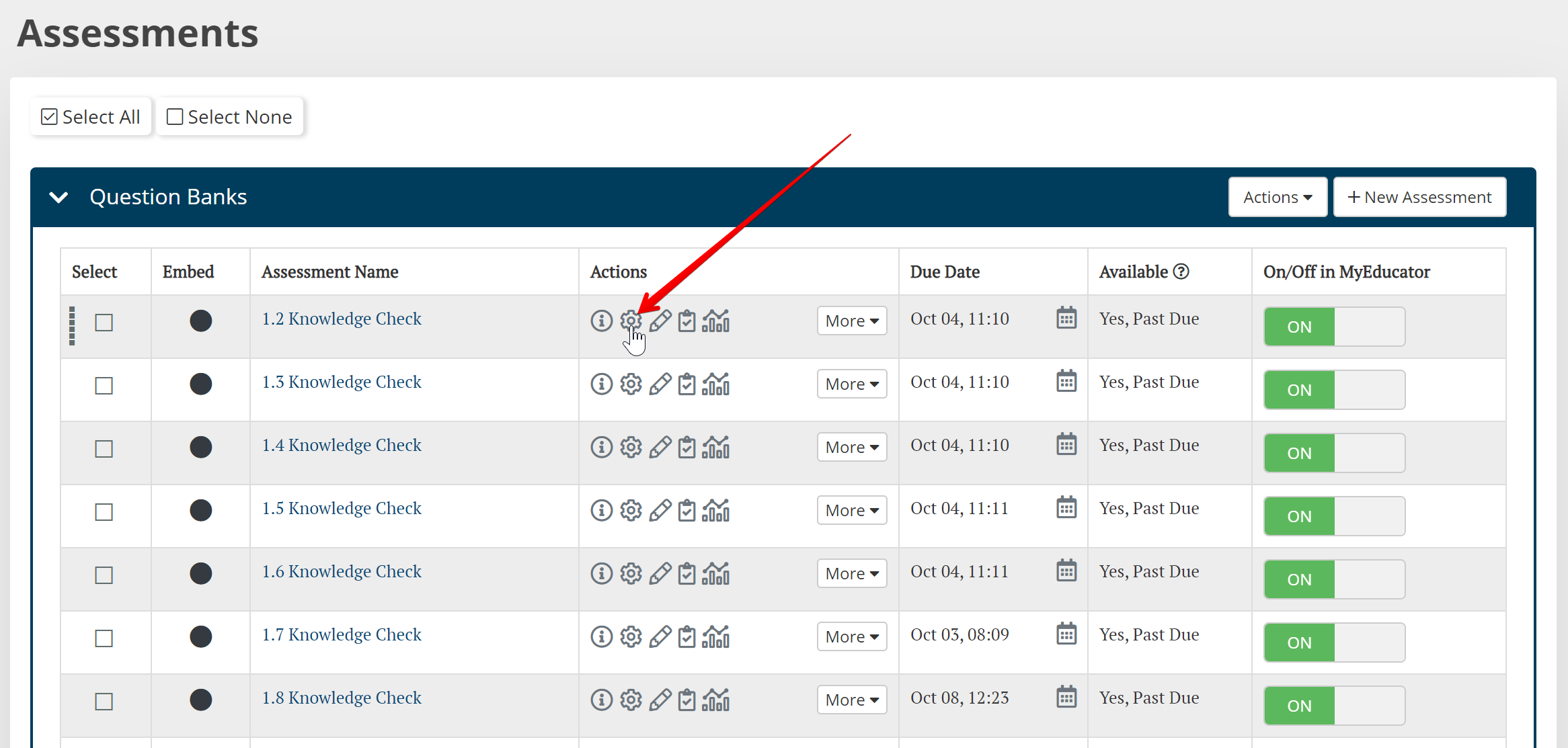Open clipboard grading icon for 1.5 Knowledge Check

(687, 510)
